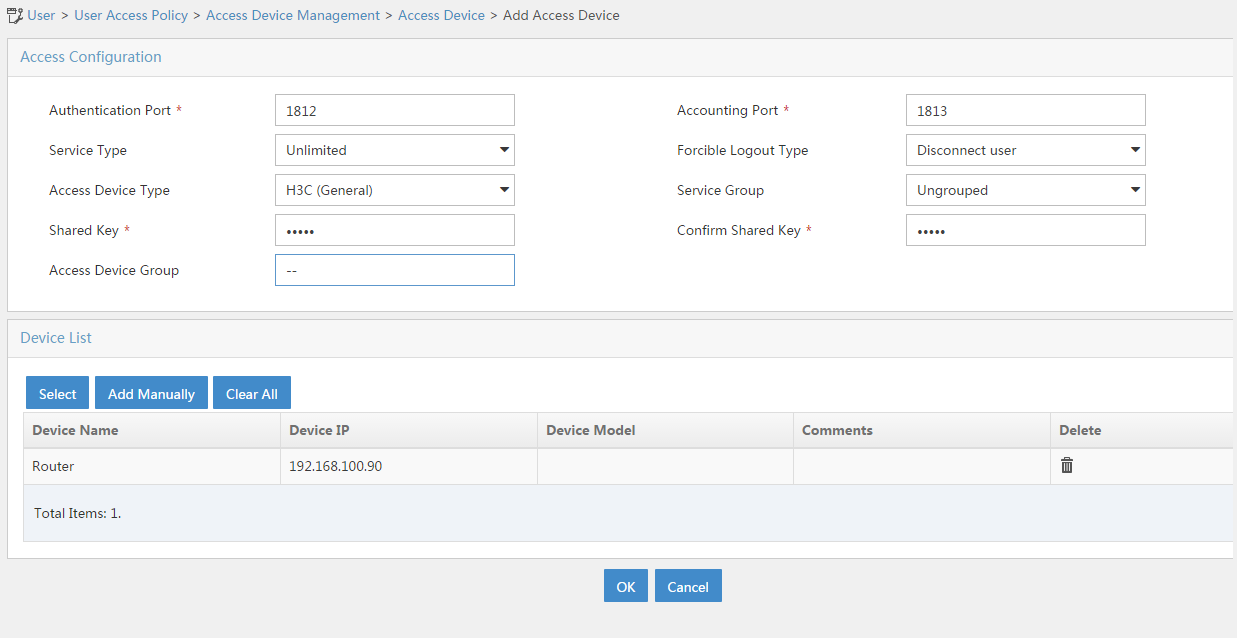1237x638 pixels.
Task: Select the Router row in the device table
Action: click(x=152, y=465)
